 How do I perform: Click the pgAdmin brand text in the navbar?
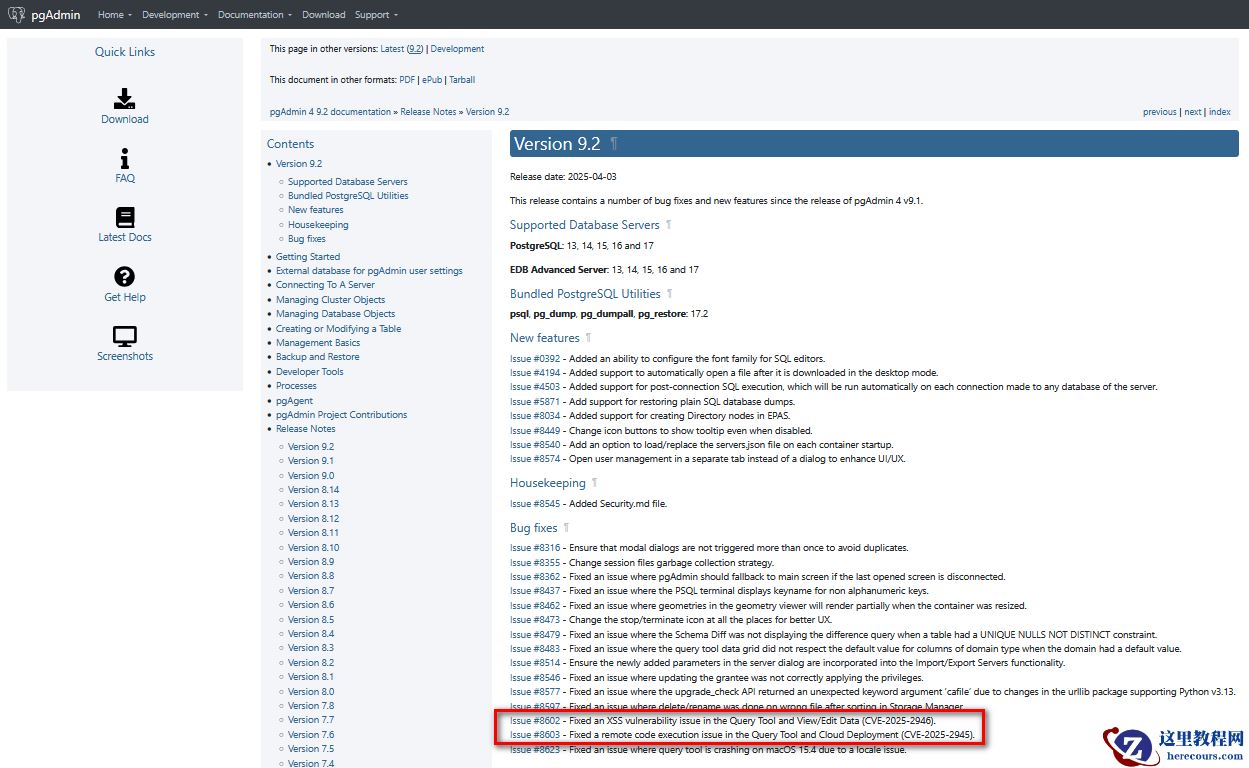click(57, 15)
